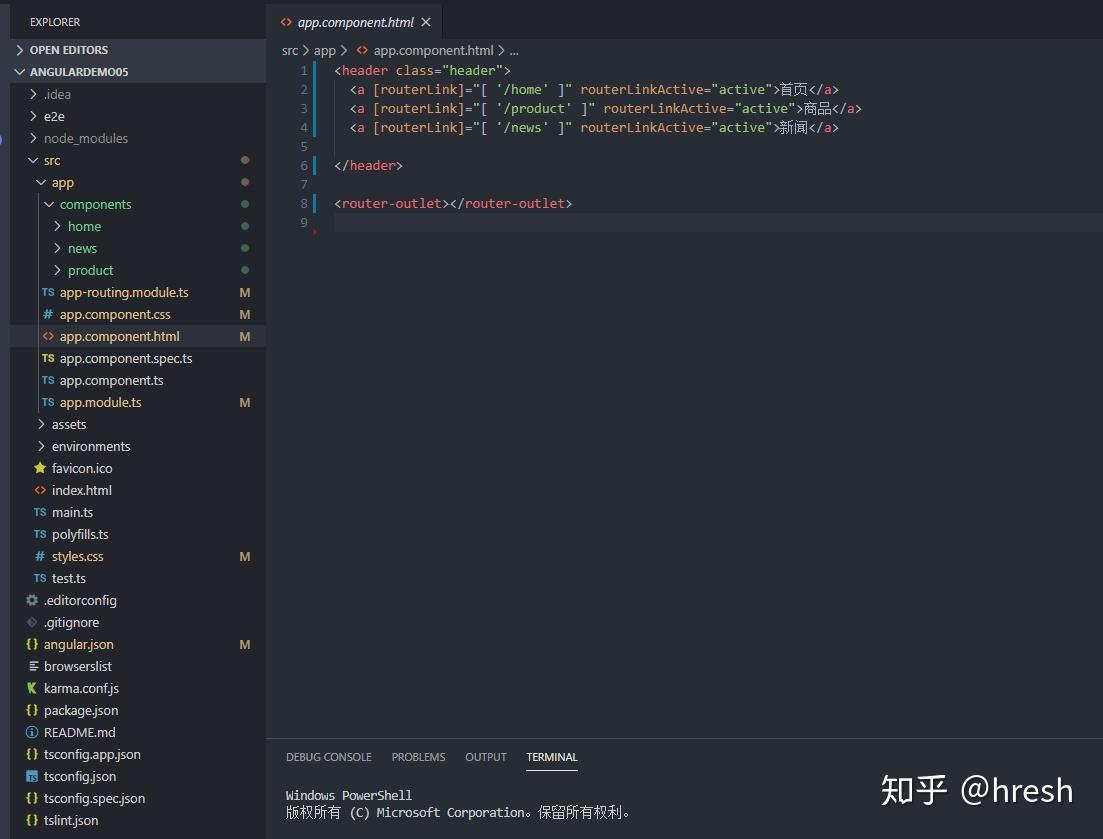Click the TS icon beside test.ts

click(40, 578)
